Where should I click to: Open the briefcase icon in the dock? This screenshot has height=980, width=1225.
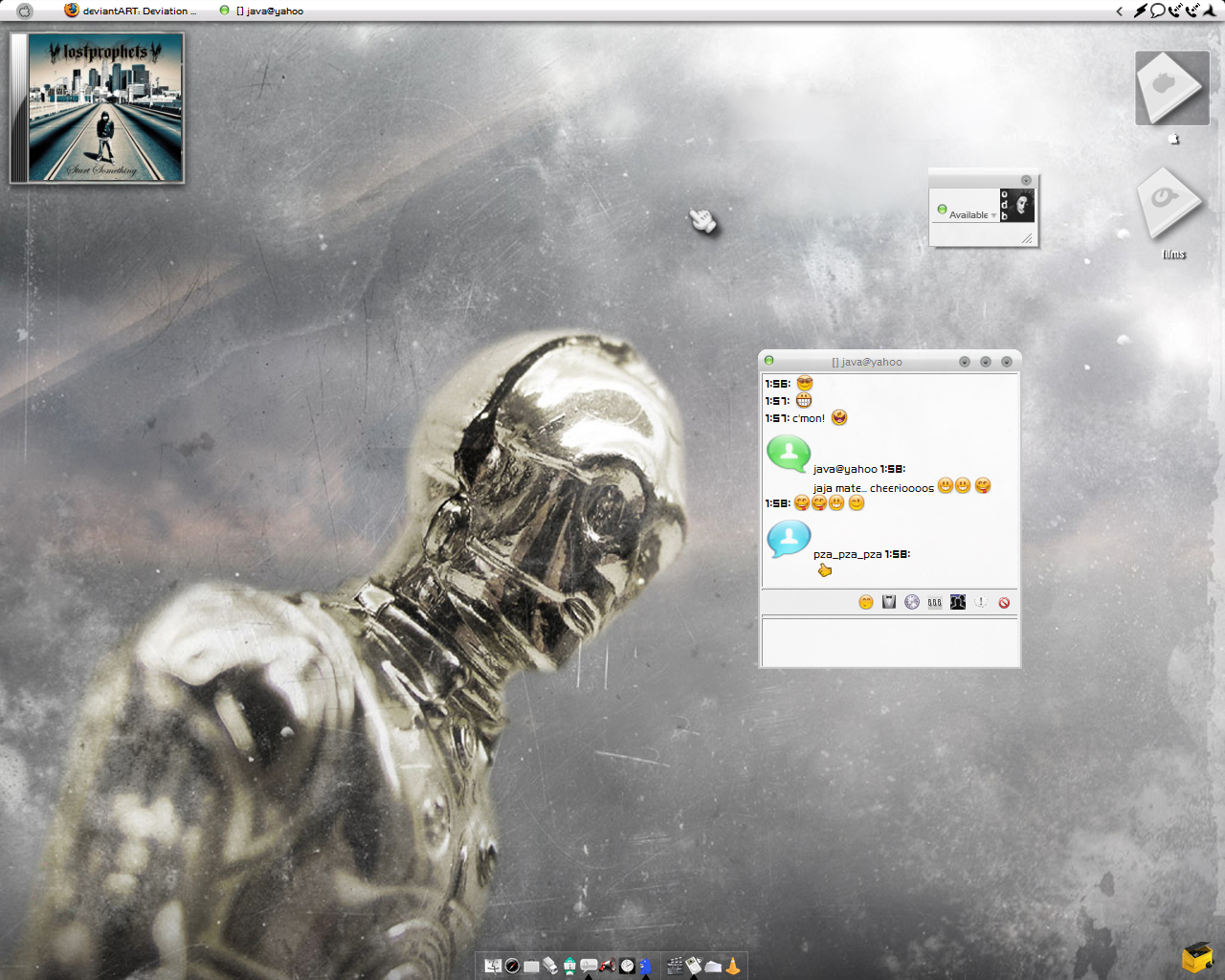click(531, 967)
